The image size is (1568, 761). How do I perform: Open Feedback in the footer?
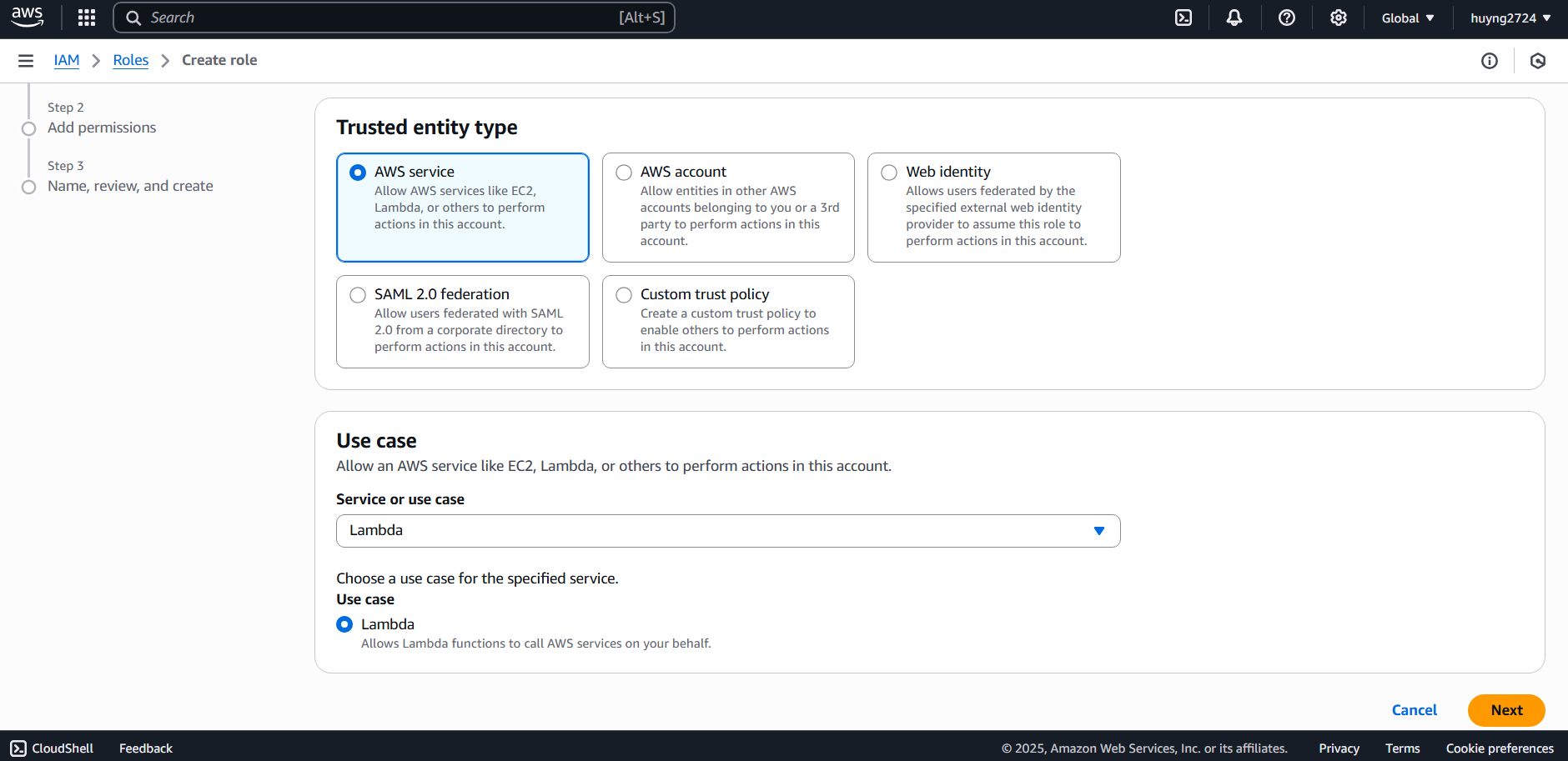coord(146,748)
